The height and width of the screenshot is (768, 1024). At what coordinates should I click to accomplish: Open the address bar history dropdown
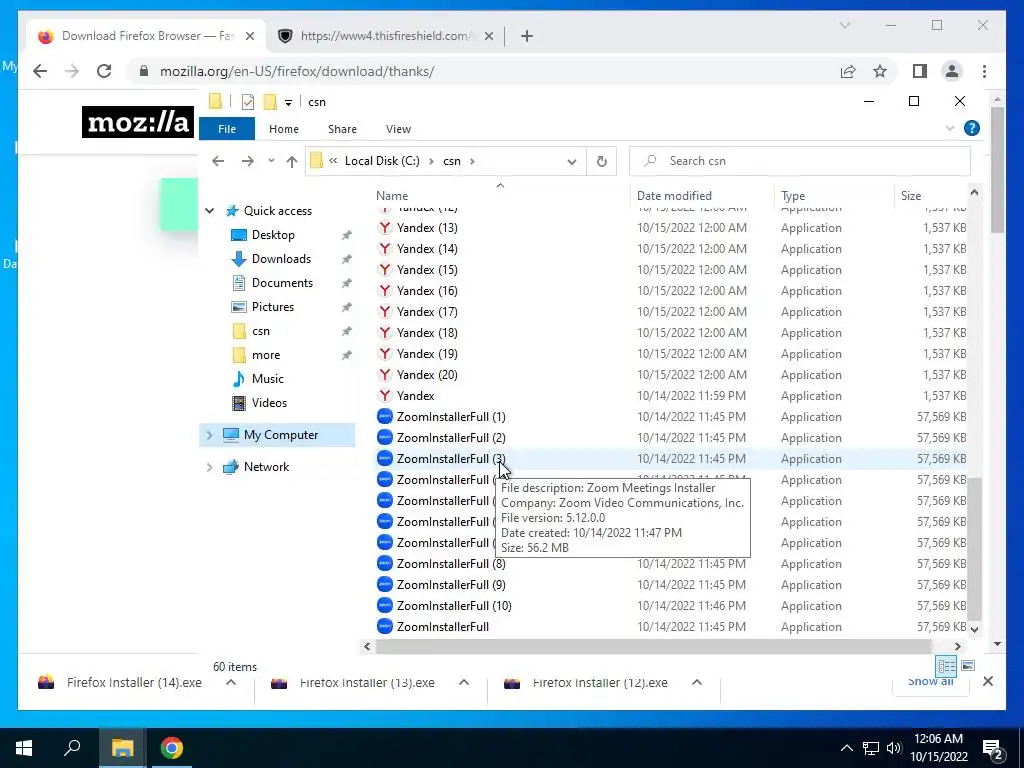(571, 161)
